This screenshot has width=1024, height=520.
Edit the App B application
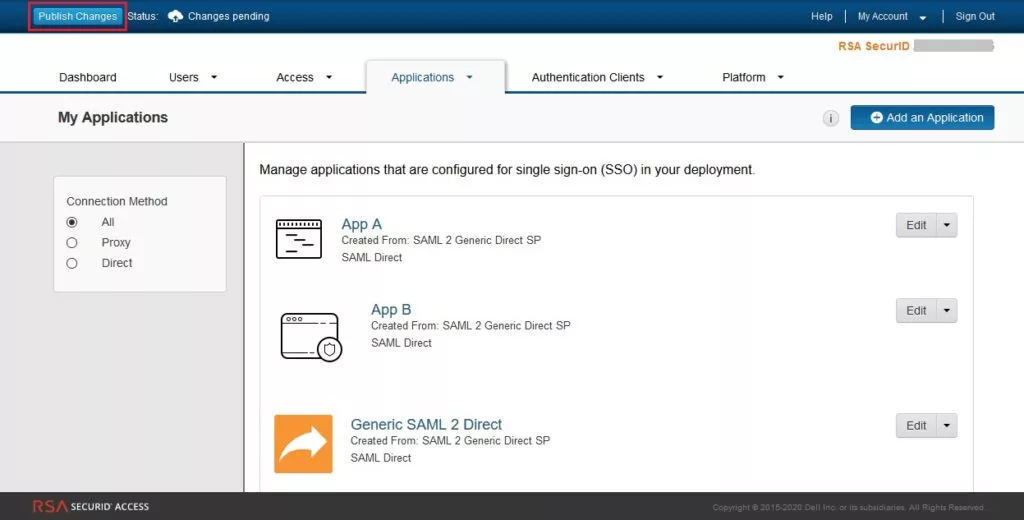coord(916,311)
